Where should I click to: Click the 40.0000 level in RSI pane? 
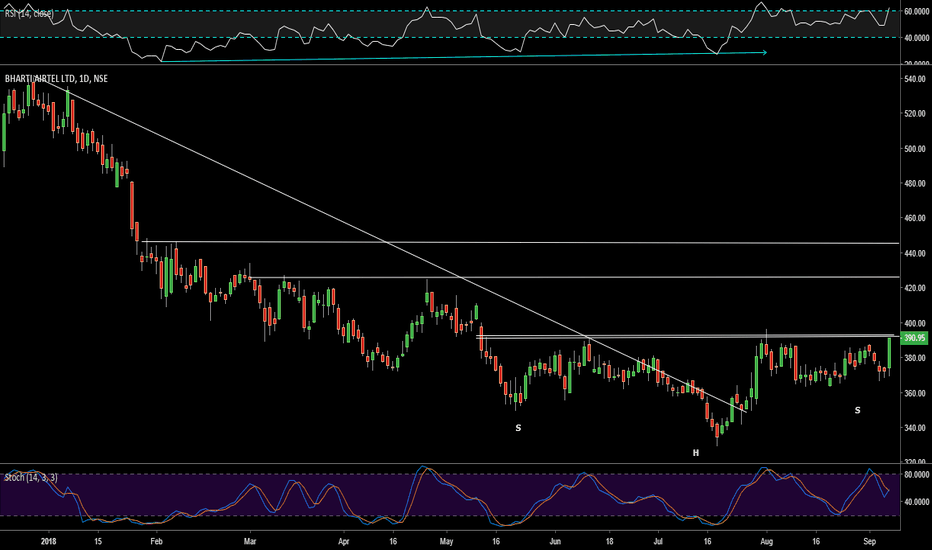point(916,37)
